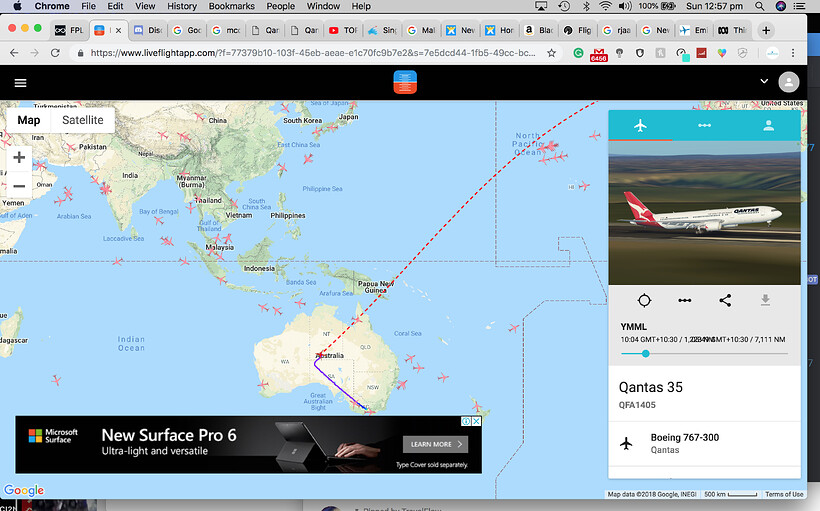Open the LiveFlight hamburger menu
This screenshot has width=820, height=511.
pyautogui.click(x=20, y=83)
